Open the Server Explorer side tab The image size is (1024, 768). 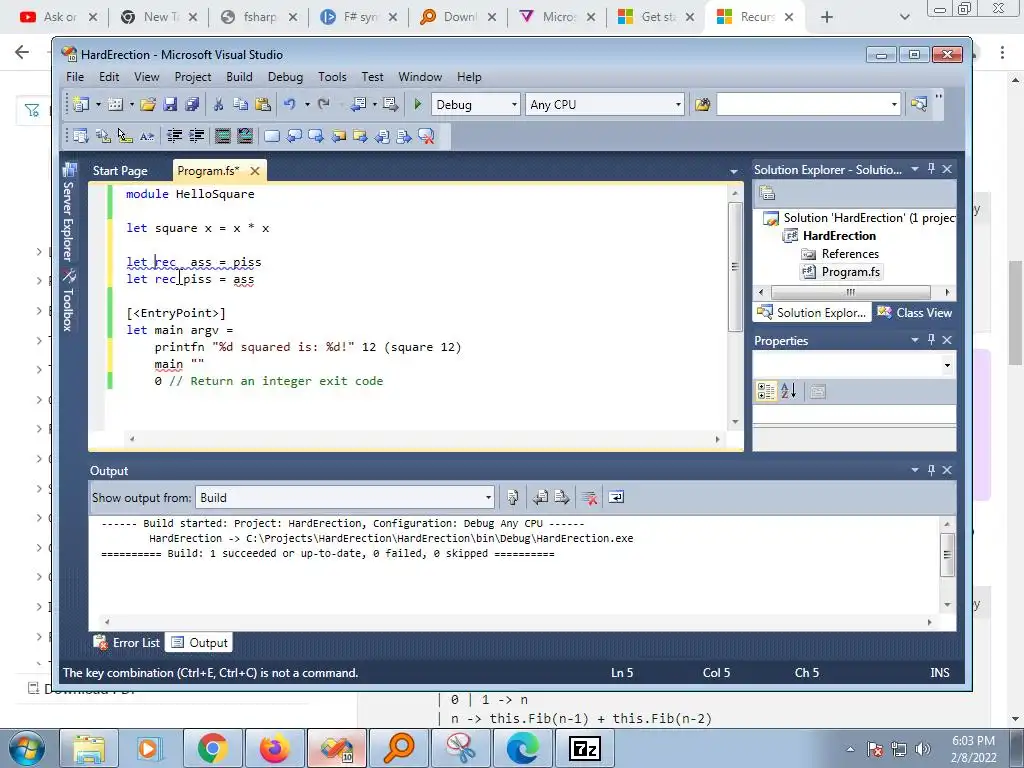tap(69, 212)
